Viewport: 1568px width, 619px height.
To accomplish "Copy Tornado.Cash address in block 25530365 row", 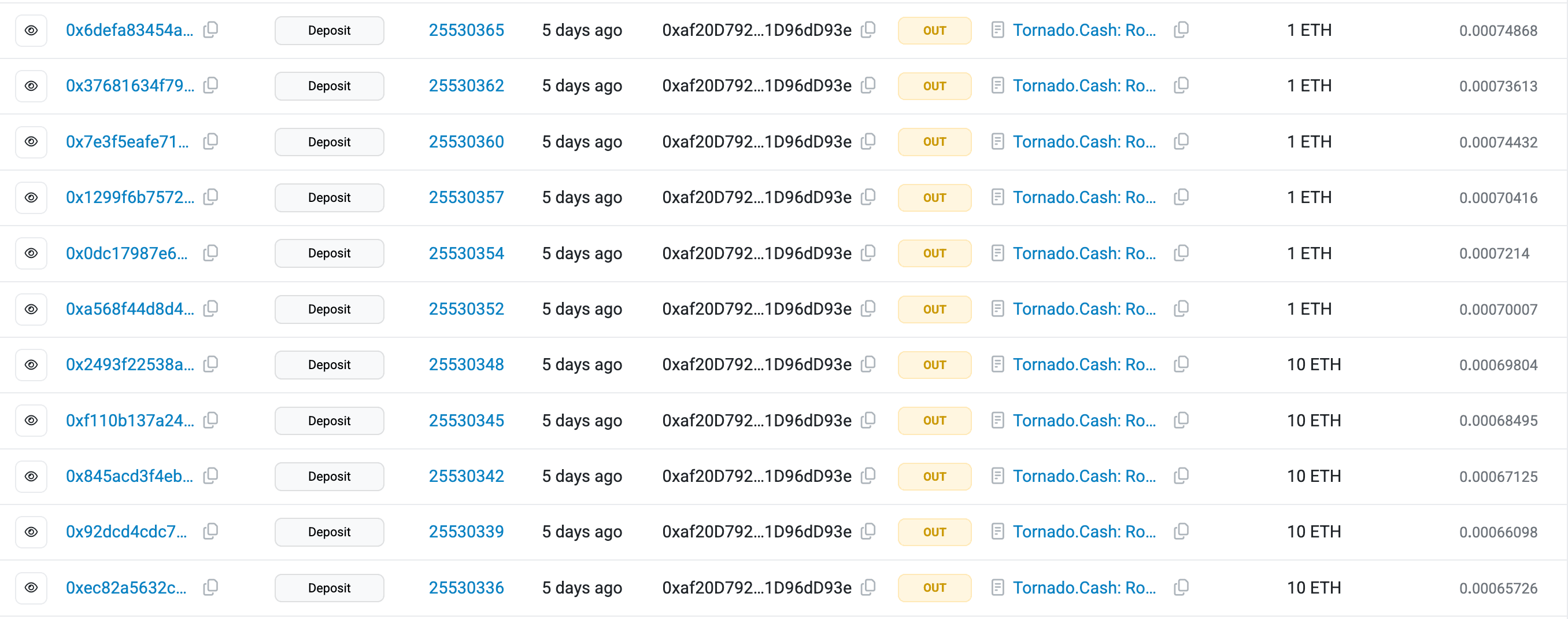I will [x=1181, y=30].
